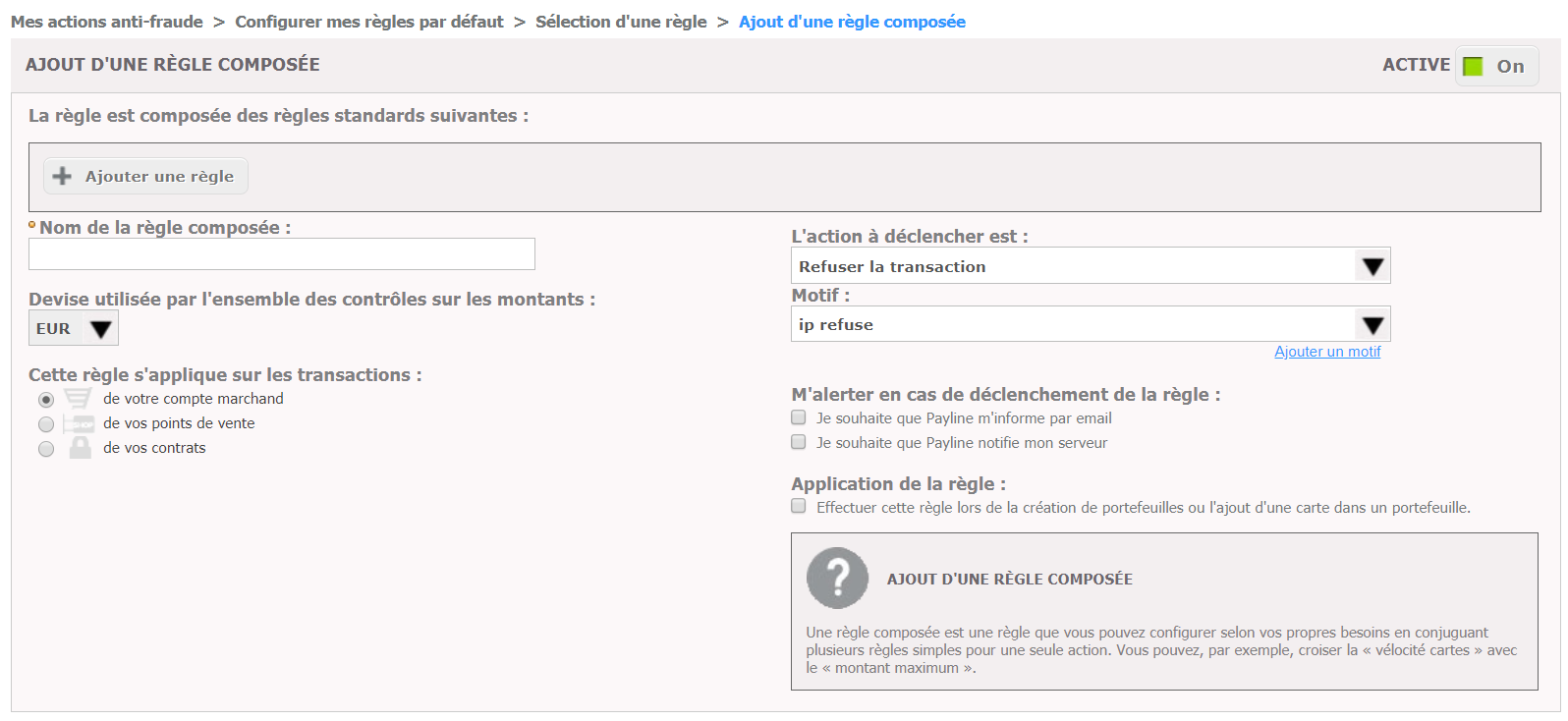This screenshot has height=721, width=1568.
Task: Click the plus icon on Ajouter une règle
Action: click(62, 176)
